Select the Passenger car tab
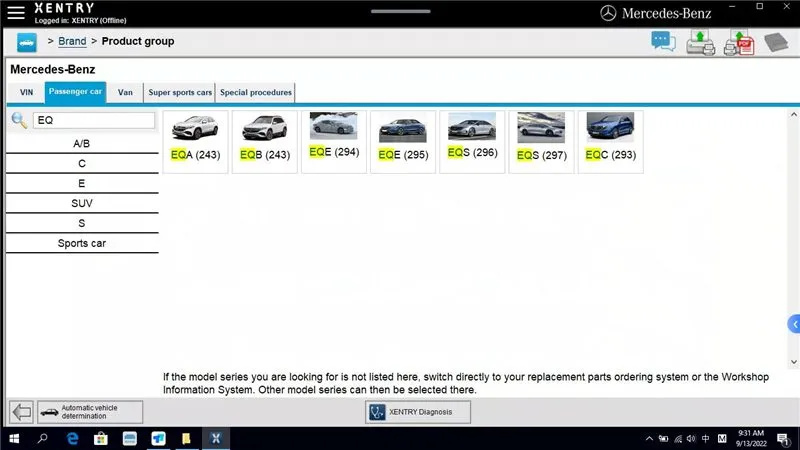800x450 pixels. 76,92
